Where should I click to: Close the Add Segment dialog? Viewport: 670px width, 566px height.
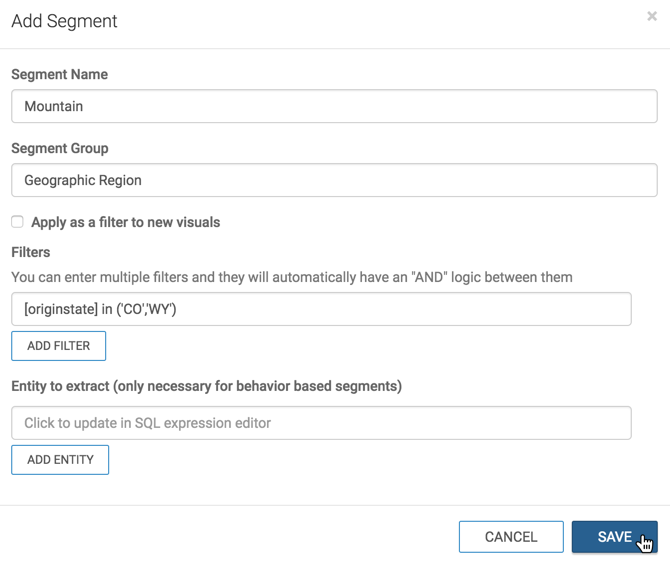pyautogui.click(x=652, y=16)
